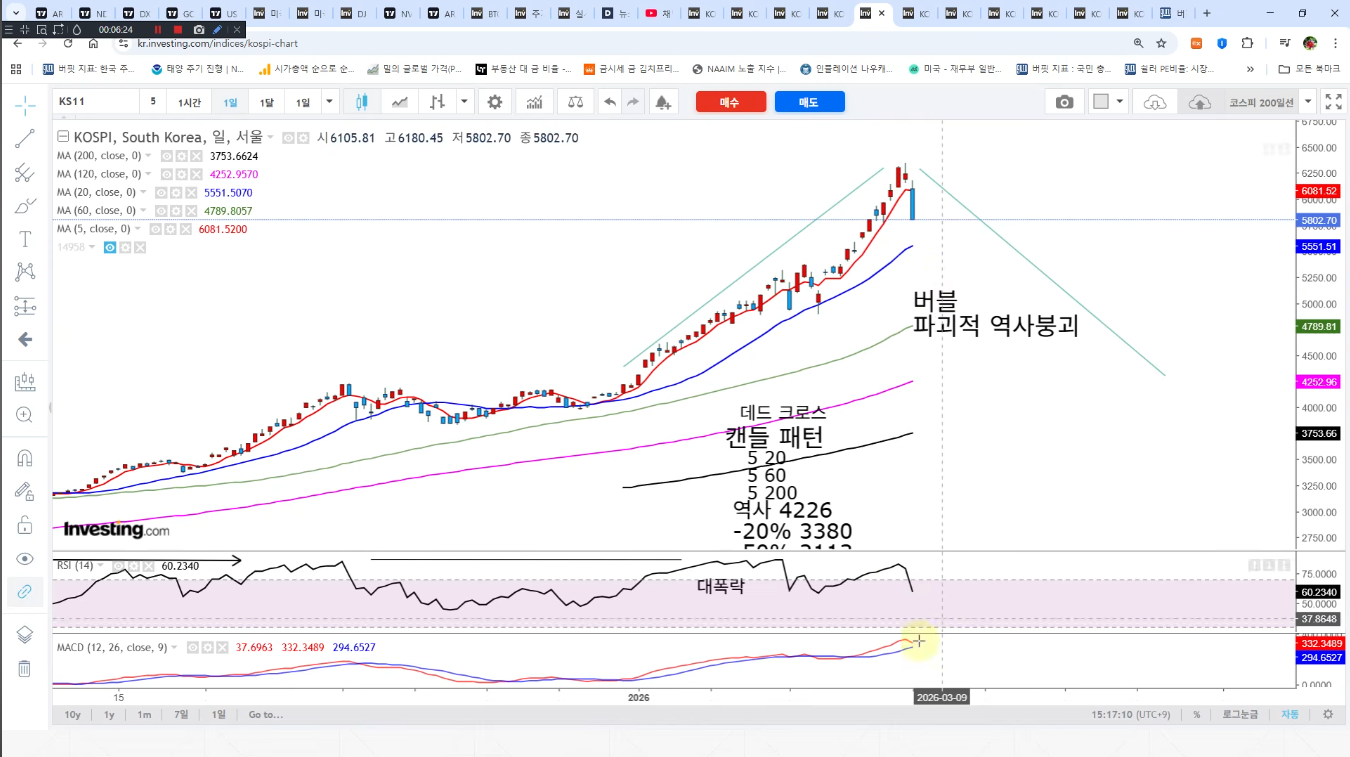Toggle drawing sync link icon in sidebar

25,591
